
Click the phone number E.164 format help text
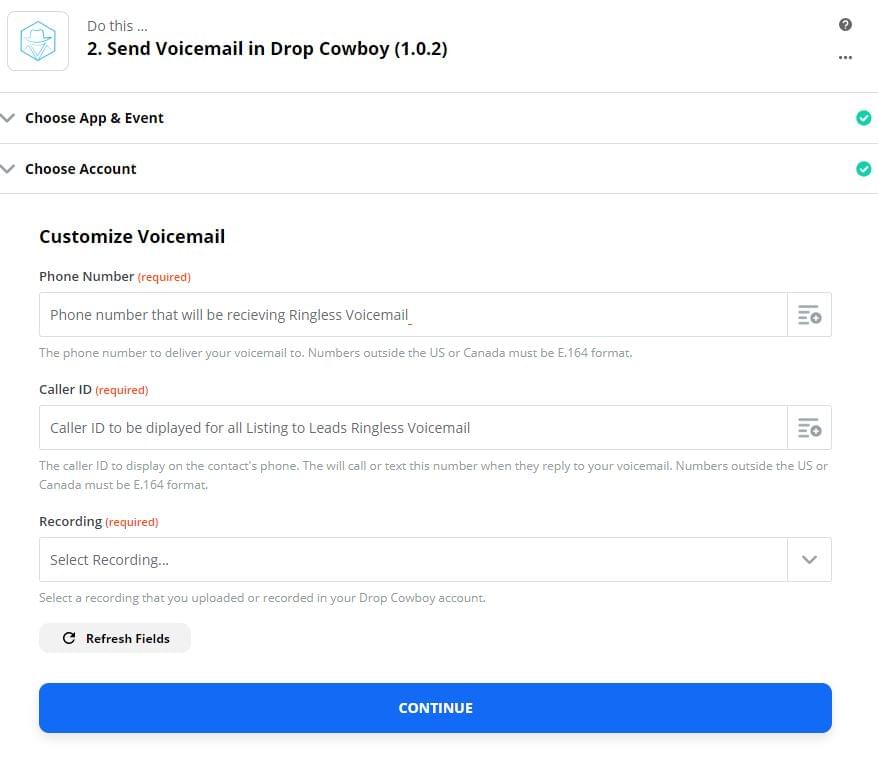pos(335,353)
